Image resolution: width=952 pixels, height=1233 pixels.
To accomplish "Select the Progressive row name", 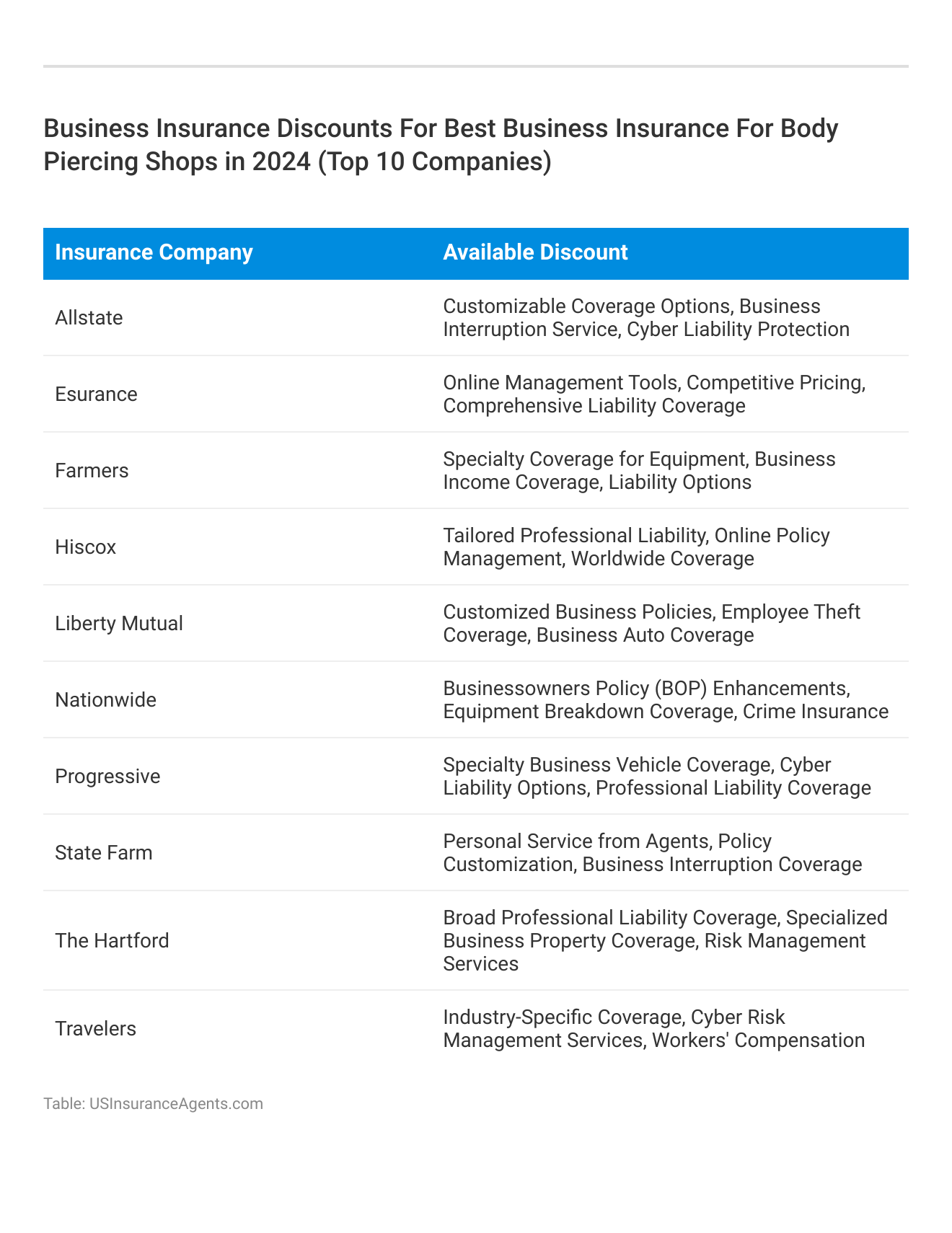I will (x=107, y=777).
